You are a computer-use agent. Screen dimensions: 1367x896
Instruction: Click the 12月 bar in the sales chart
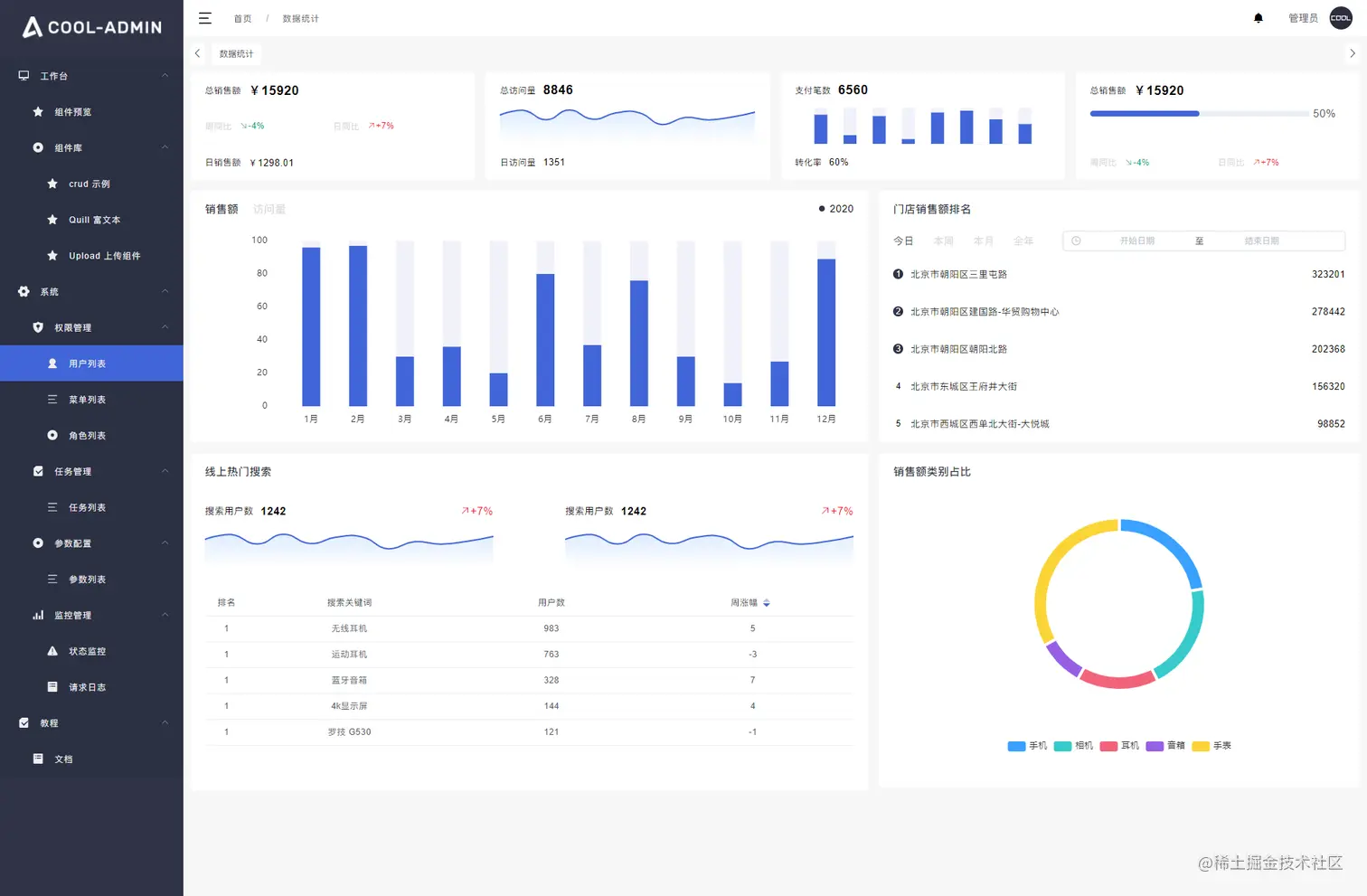[x=826, y=333]
